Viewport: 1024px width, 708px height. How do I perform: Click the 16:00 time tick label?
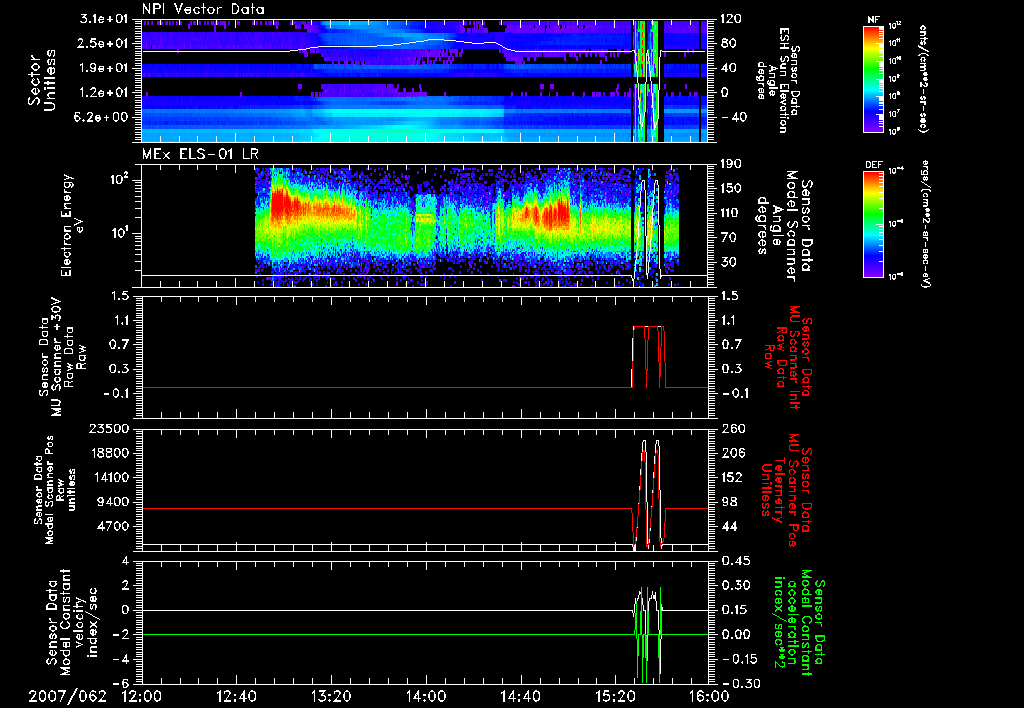pos(709,696)
